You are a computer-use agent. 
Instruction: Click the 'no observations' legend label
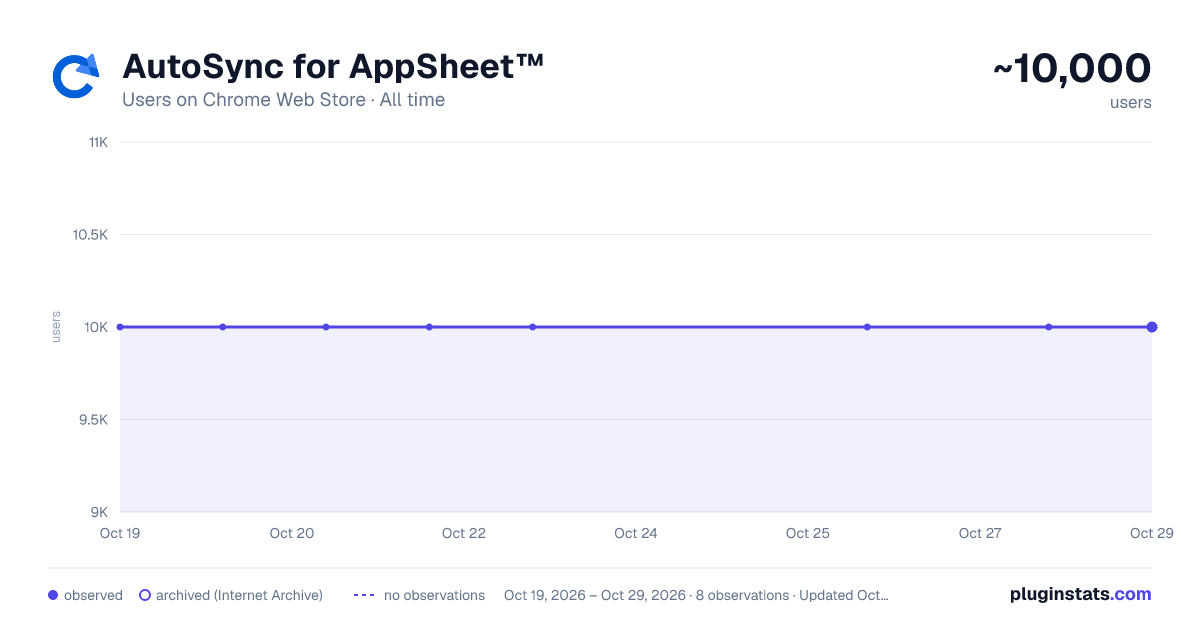point(434,595)
